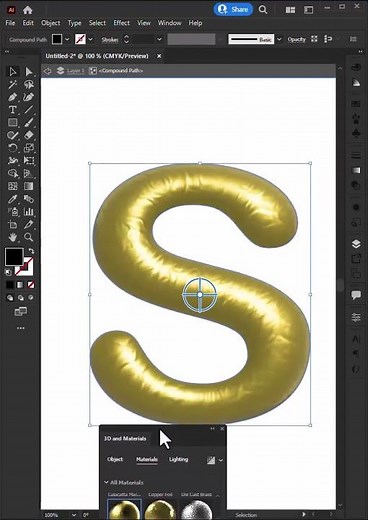
Task: Select the Free Transform tool
Action: click(x=29, y=160)
